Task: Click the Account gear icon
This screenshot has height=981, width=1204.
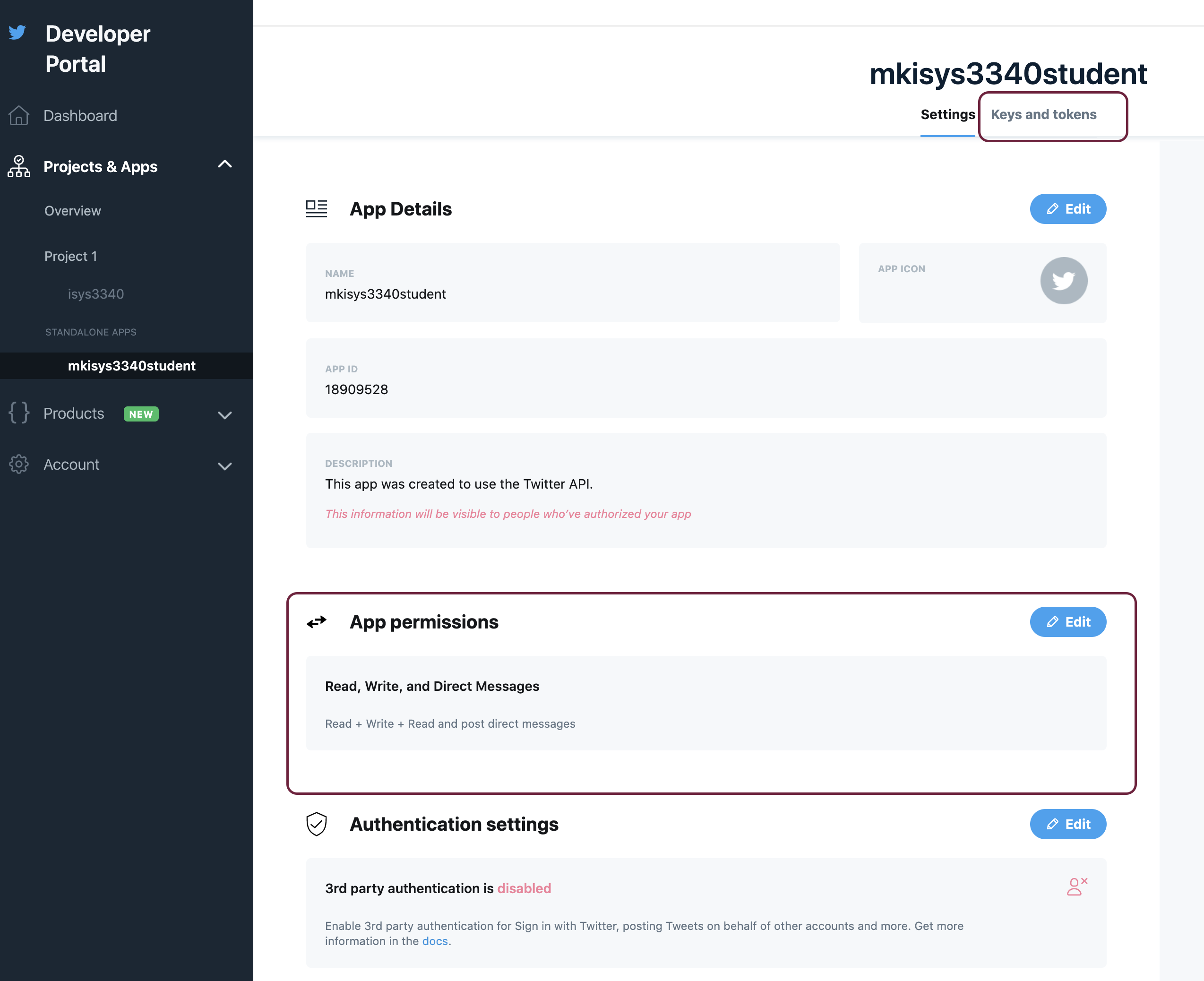Action: pyautogui.click(x=18, y=464)
